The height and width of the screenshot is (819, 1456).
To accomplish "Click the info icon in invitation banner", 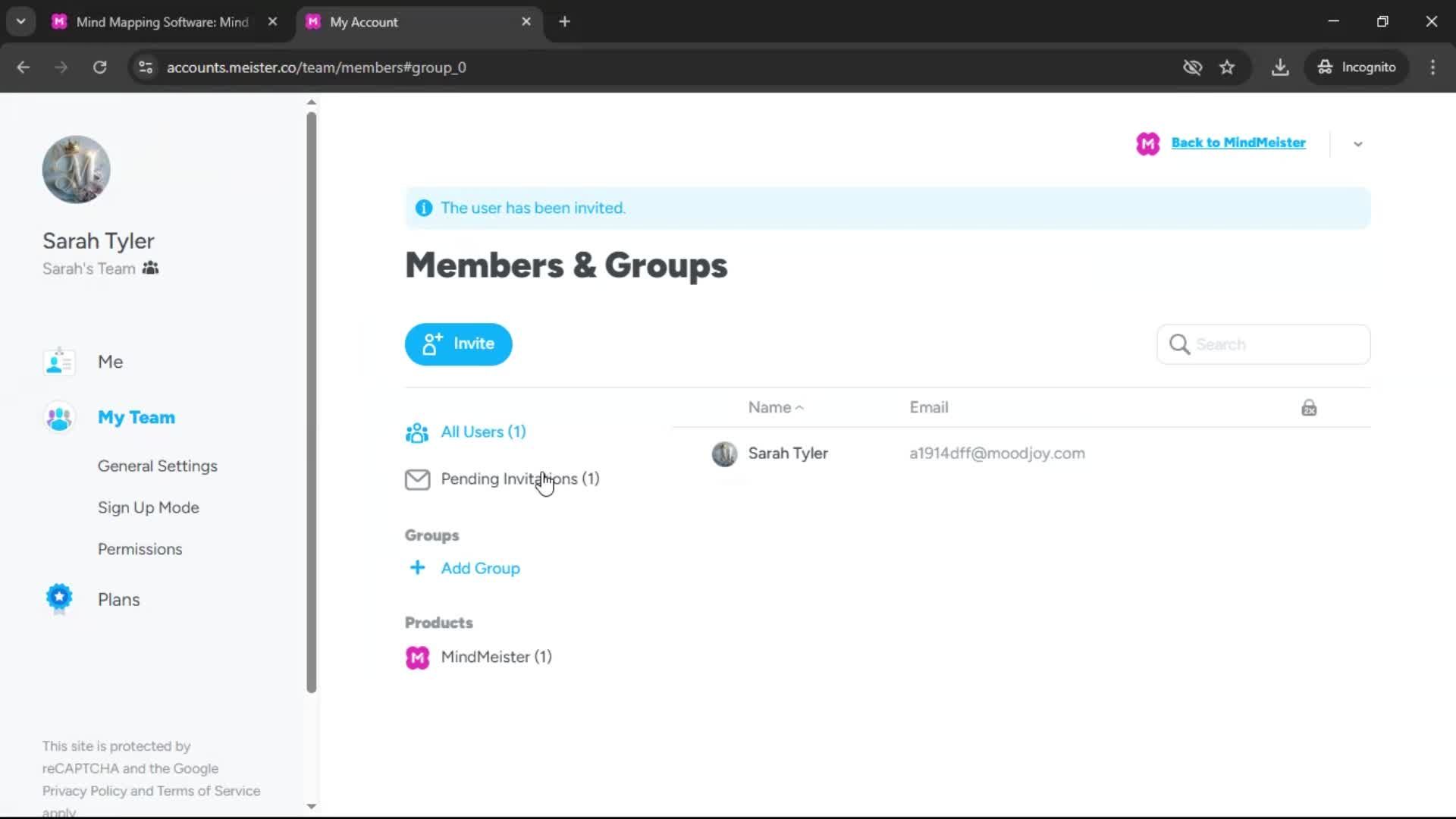I will (424, 208).
